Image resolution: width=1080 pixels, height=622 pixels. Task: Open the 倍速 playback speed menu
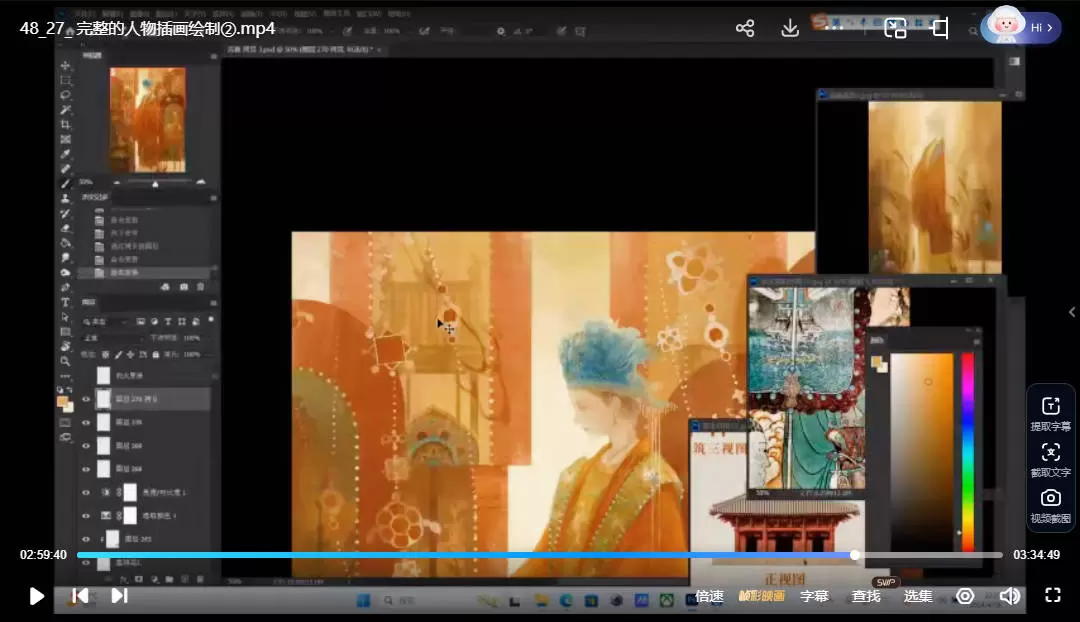[709, 596]
